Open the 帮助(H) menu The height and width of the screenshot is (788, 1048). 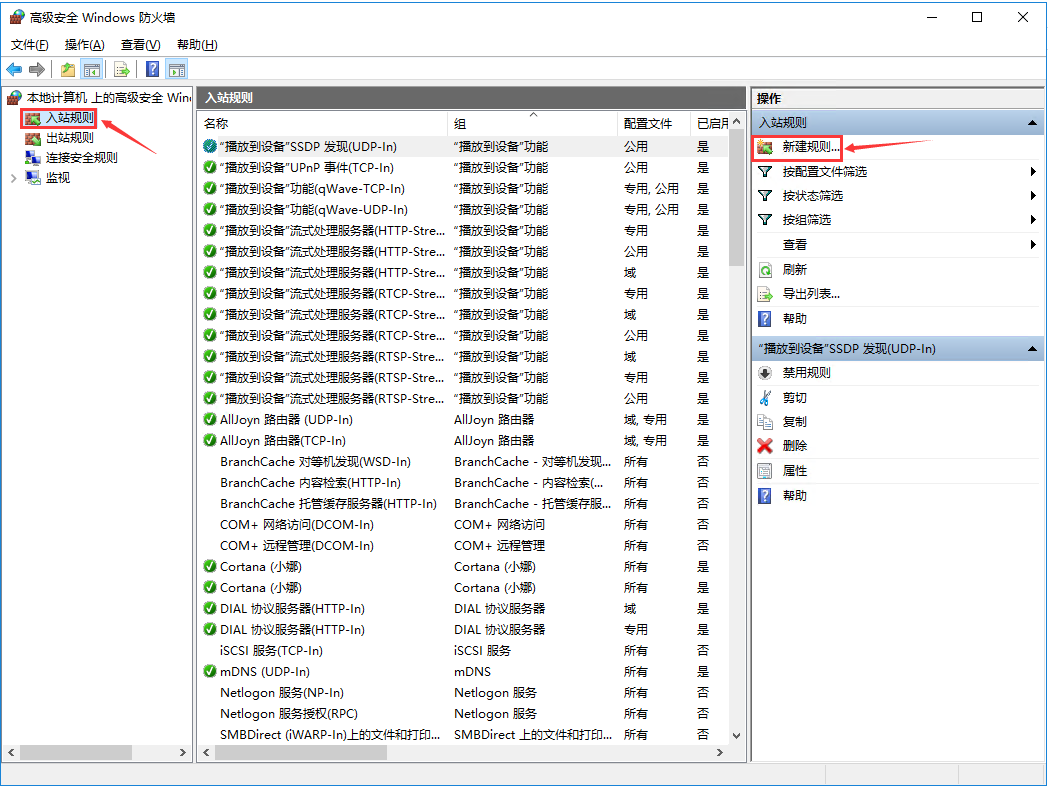click(x=197, y=45)
